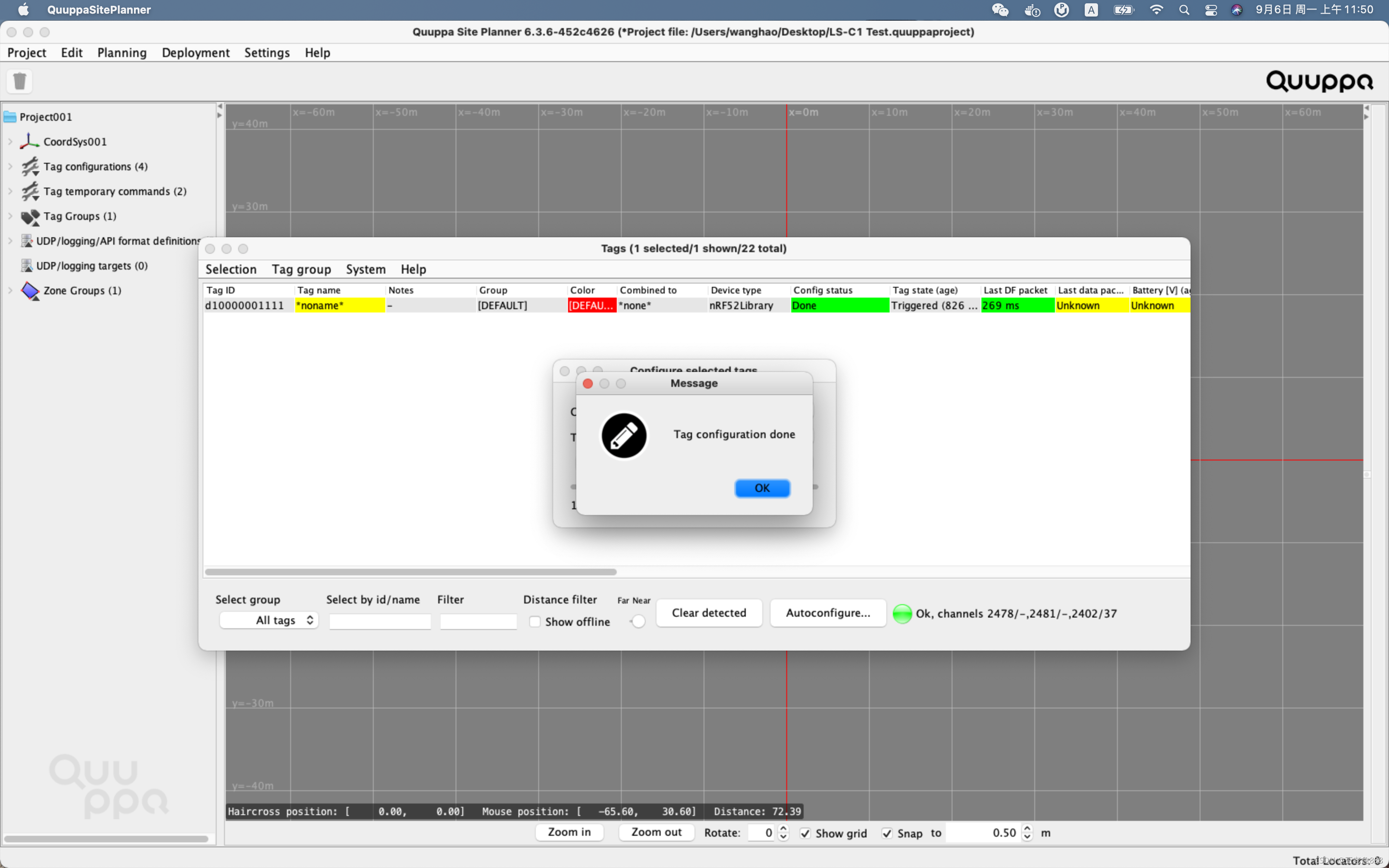1389x868 pixels.
Task: Toggle the Show grid checkbox
Action: [805, 833]
